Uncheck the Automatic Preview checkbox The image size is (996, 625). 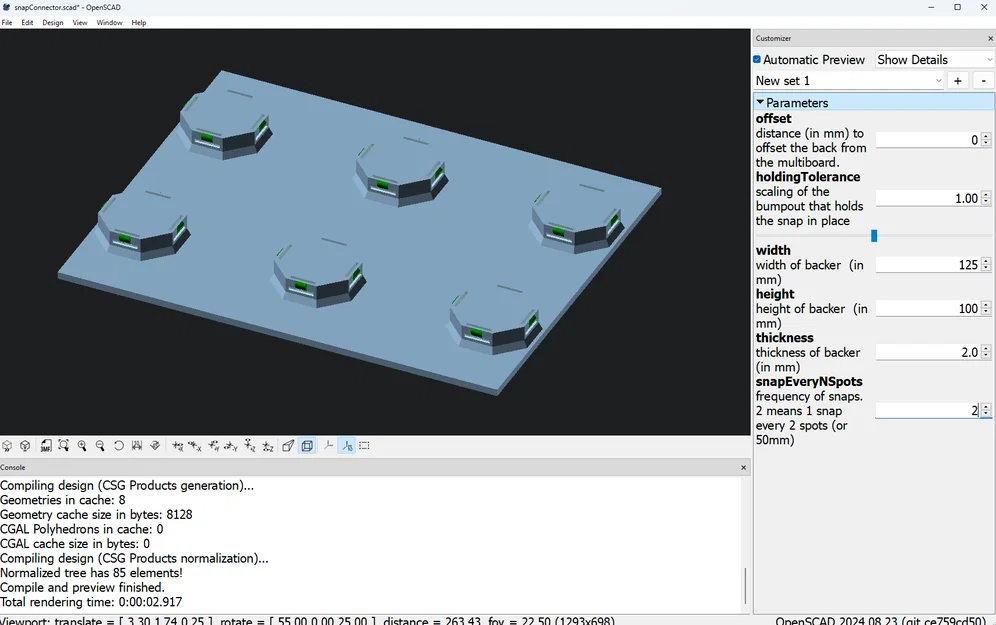[756, 59]
